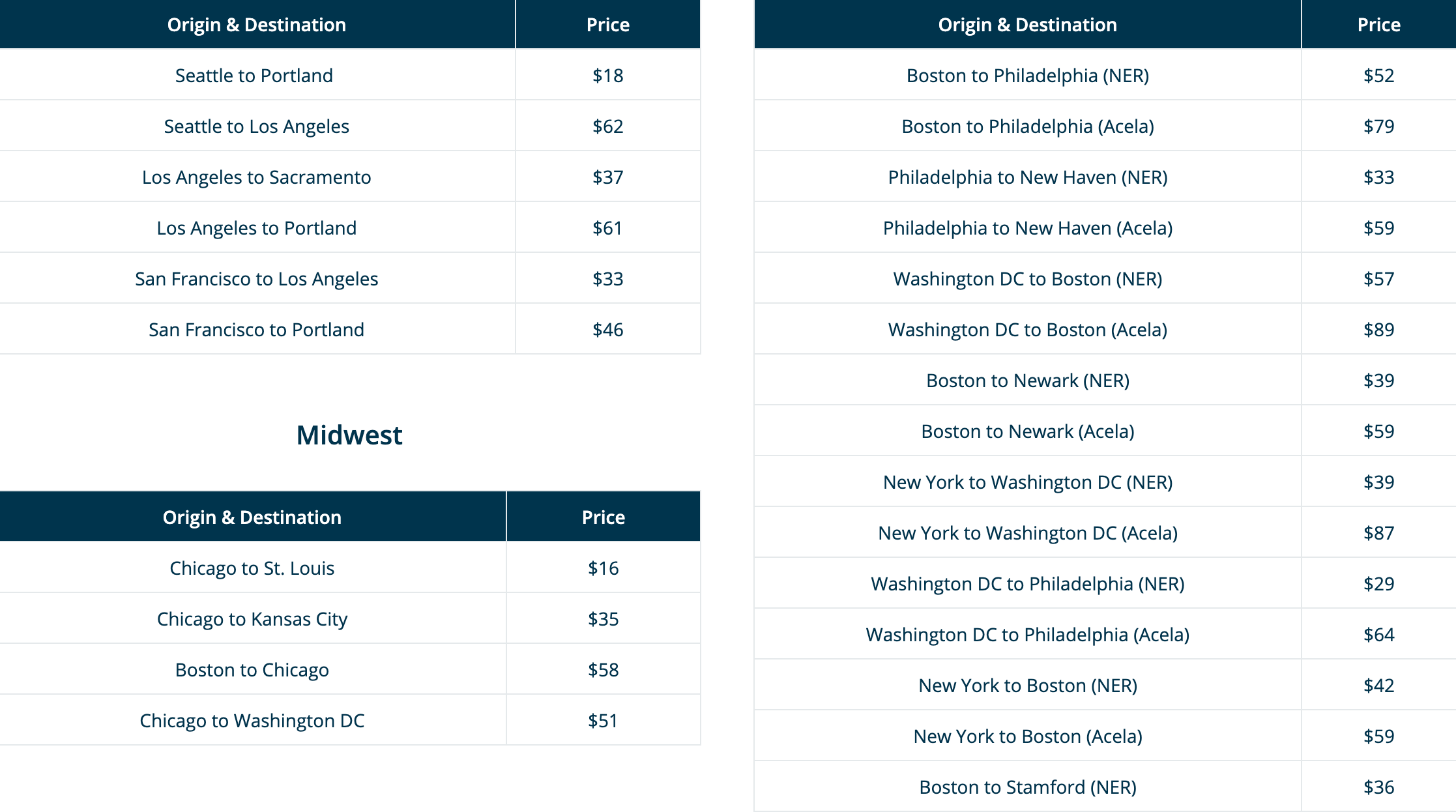Click New York to Boston (NER)

1028,686
